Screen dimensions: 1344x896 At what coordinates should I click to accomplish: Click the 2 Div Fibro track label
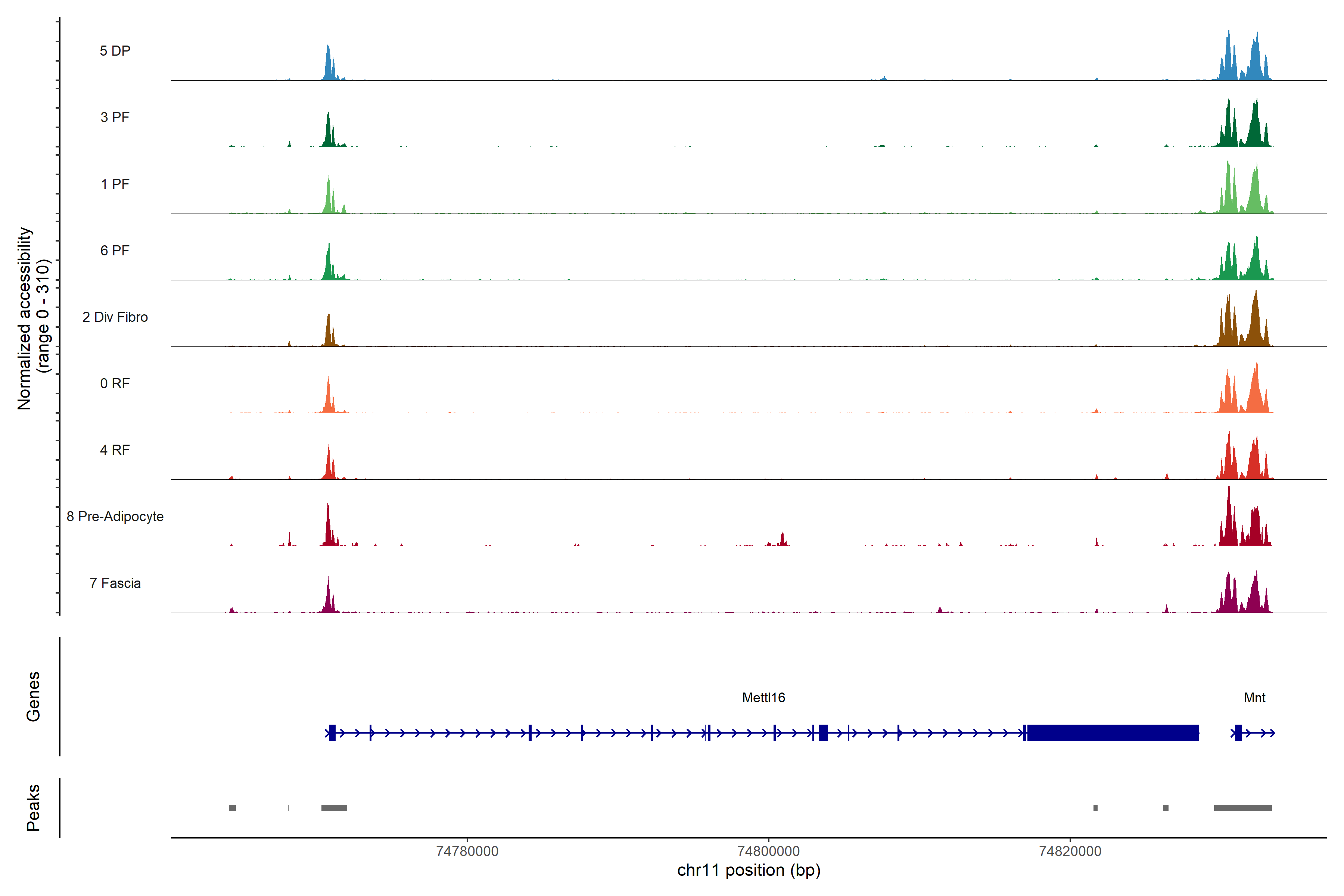click(115, 317)
